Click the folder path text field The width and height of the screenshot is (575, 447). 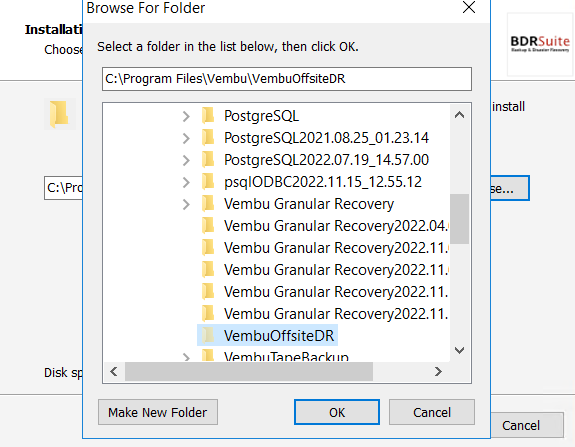click(x=287, y=79)
